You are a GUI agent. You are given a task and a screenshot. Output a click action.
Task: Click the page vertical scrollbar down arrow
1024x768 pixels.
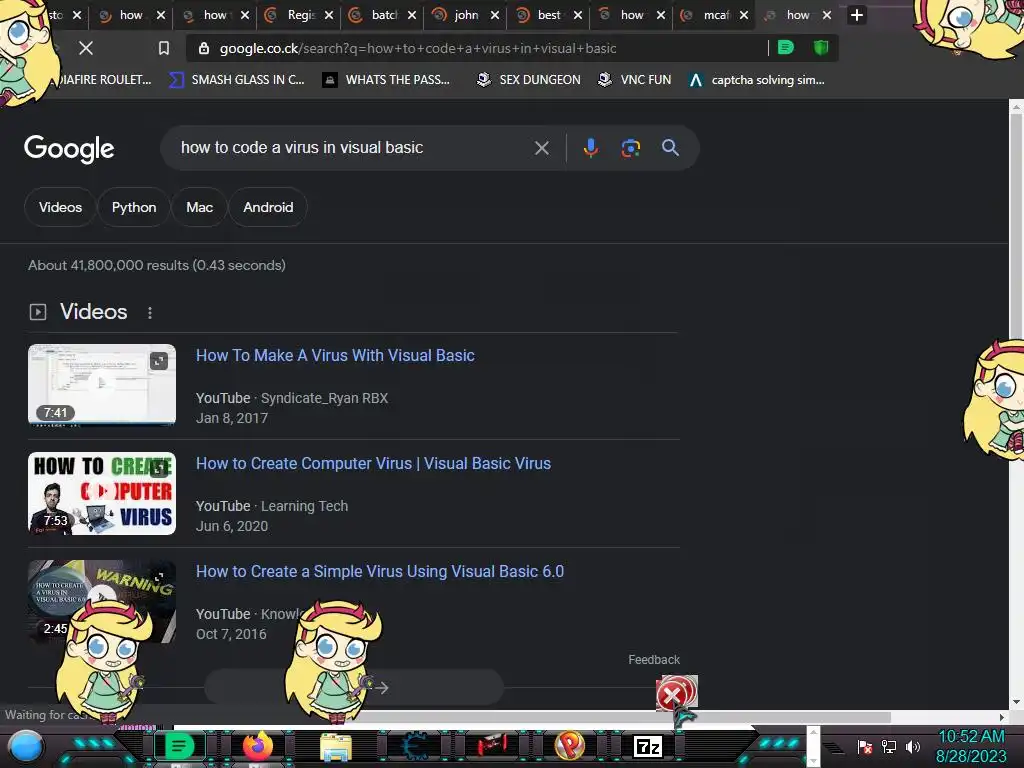tap(1016, 703)
